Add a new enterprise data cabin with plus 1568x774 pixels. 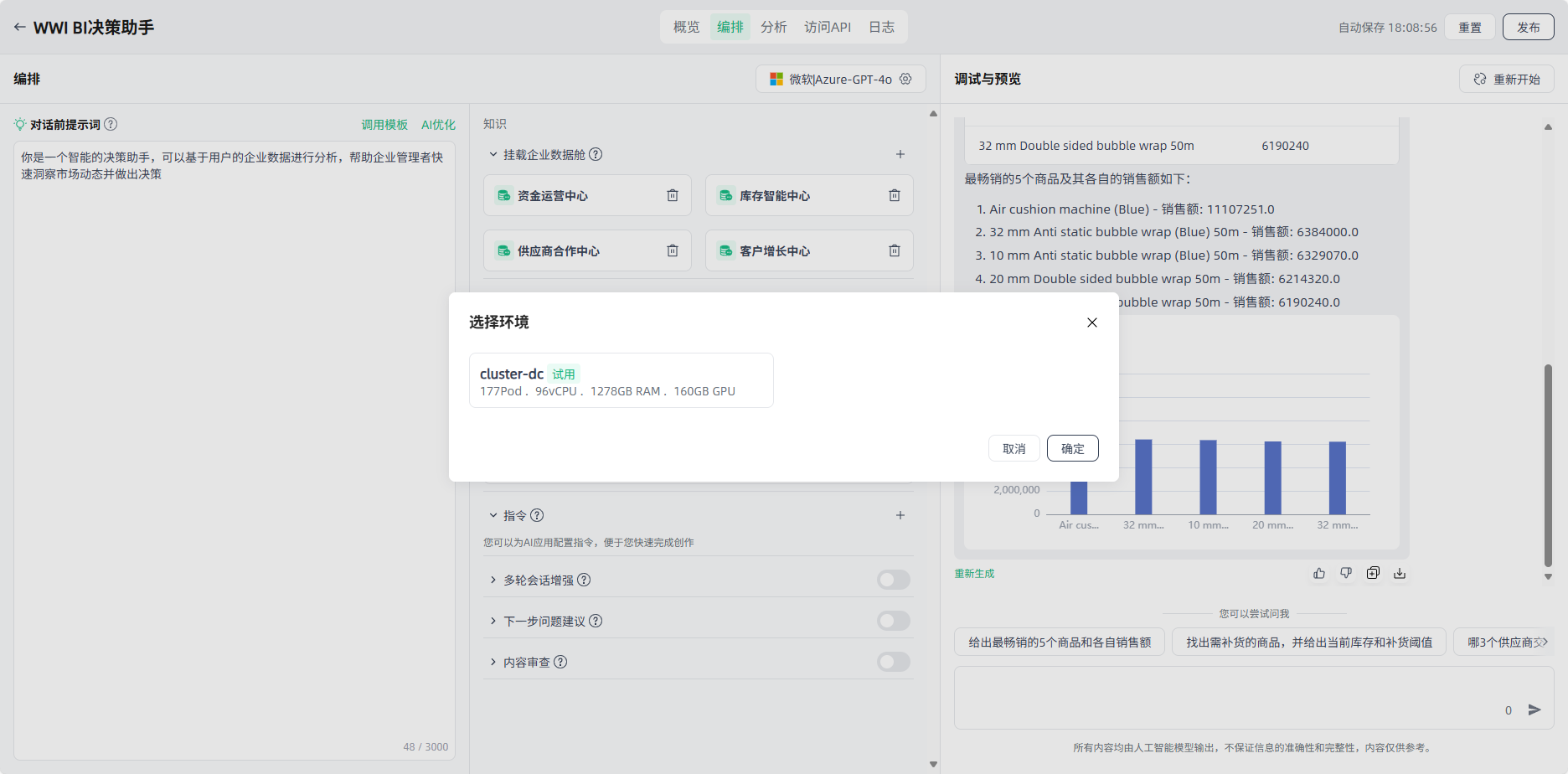tap(900, 154)
